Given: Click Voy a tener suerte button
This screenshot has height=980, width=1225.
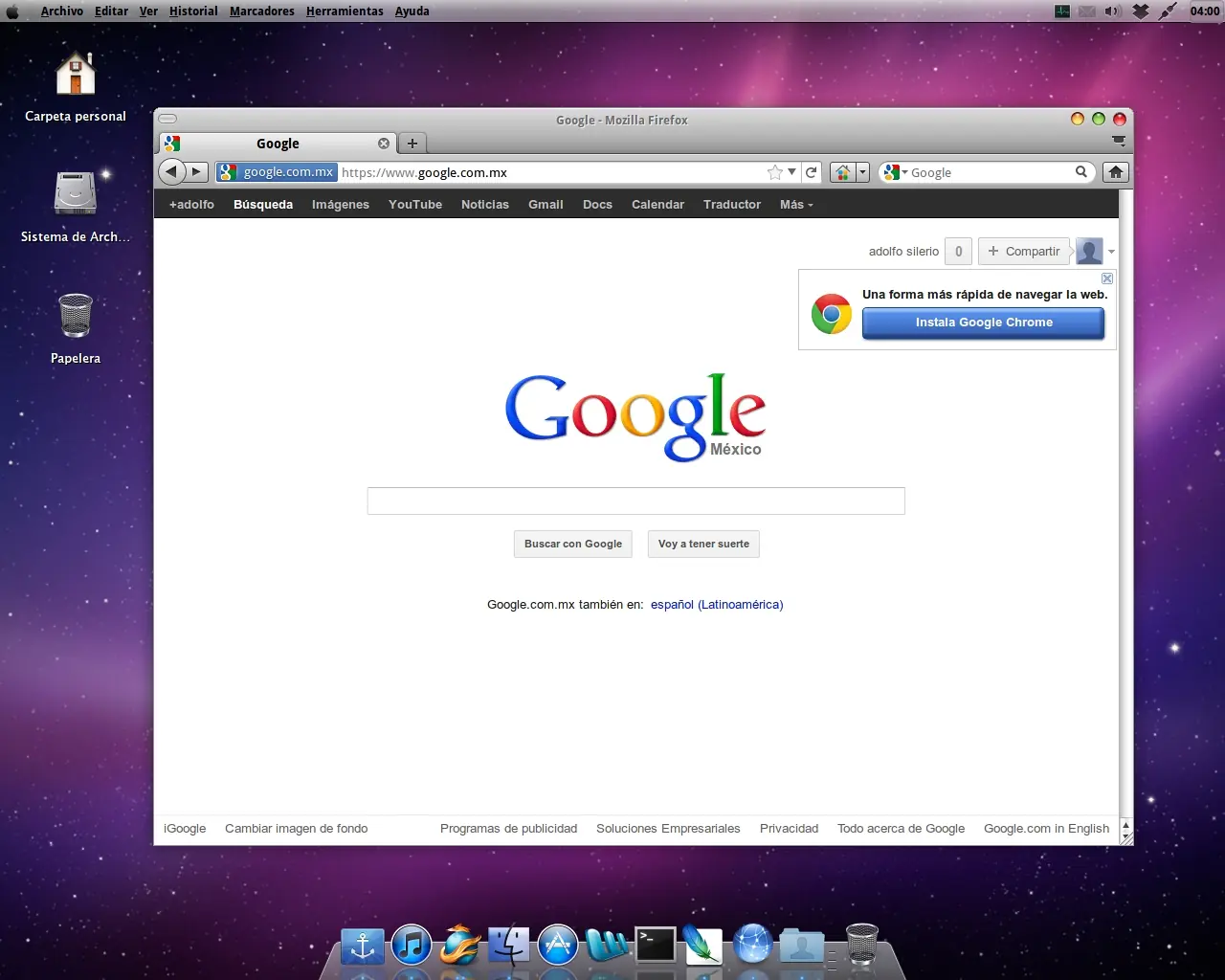Looking at the screenshot, I should point(704,544).
